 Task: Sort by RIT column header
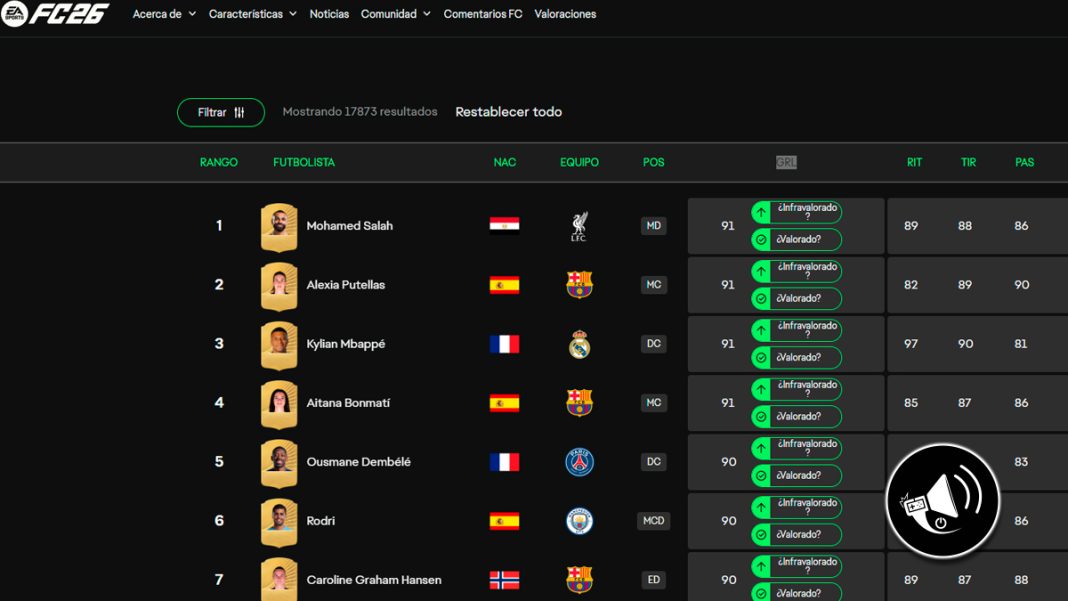[914, 162]
